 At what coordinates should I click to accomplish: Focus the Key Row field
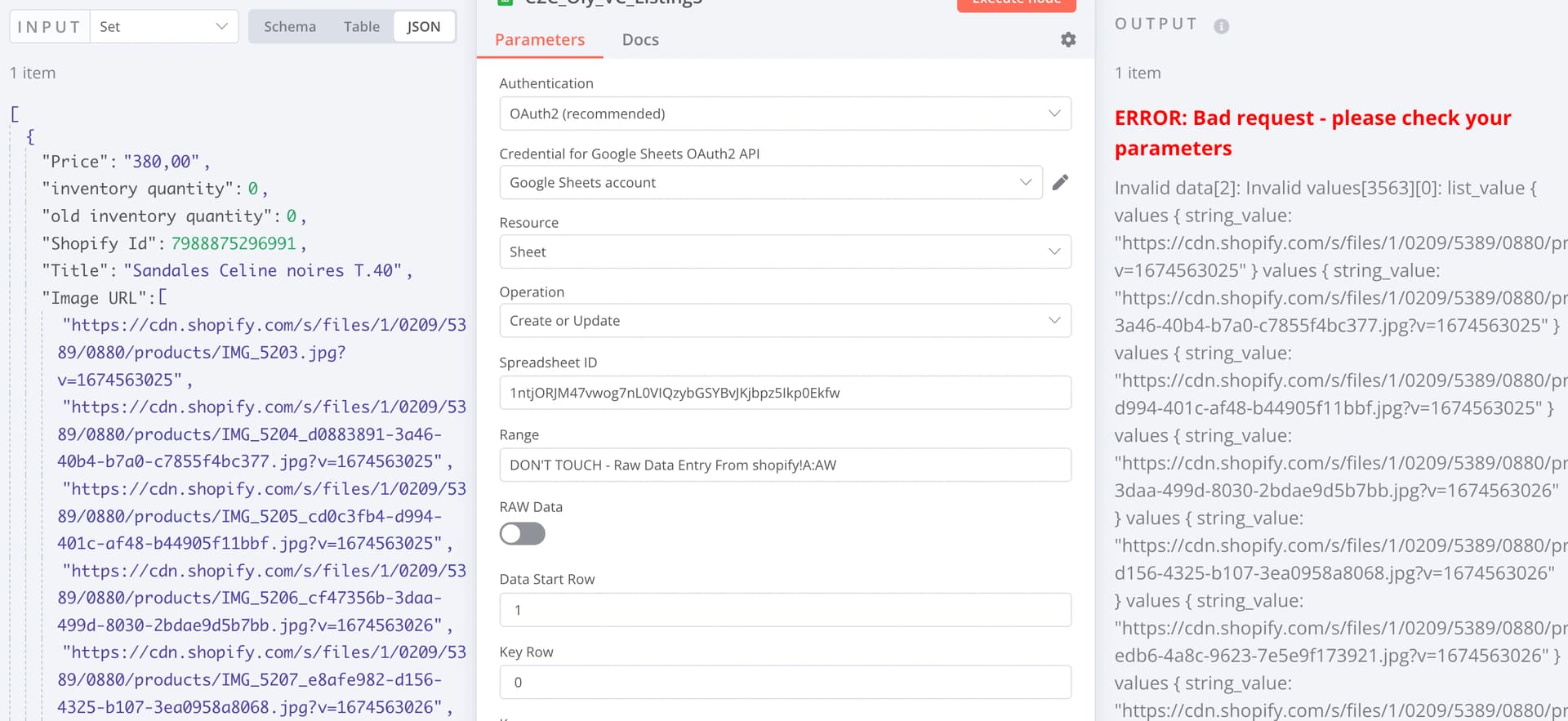click(784, 683)
